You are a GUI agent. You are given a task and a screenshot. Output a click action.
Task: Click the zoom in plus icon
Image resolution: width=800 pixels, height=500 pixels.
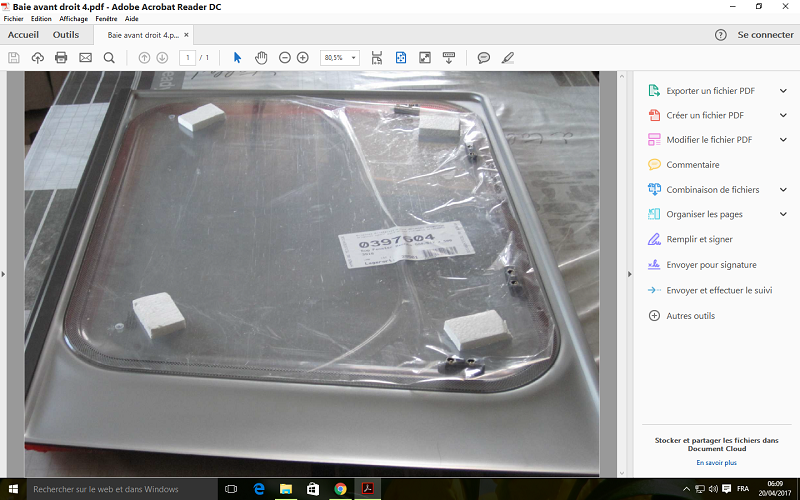[302, 58]
